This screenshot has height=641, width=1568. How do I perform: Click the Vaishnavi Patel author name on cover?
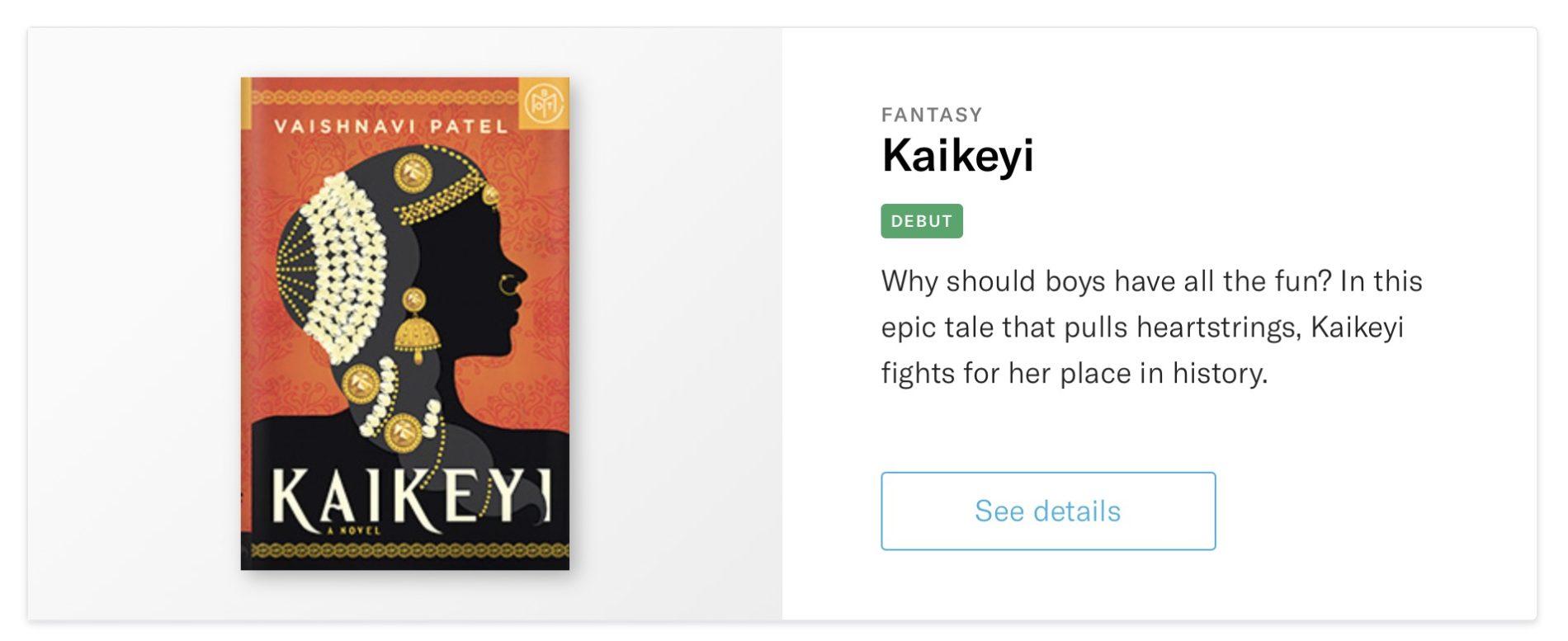point(390,126)
